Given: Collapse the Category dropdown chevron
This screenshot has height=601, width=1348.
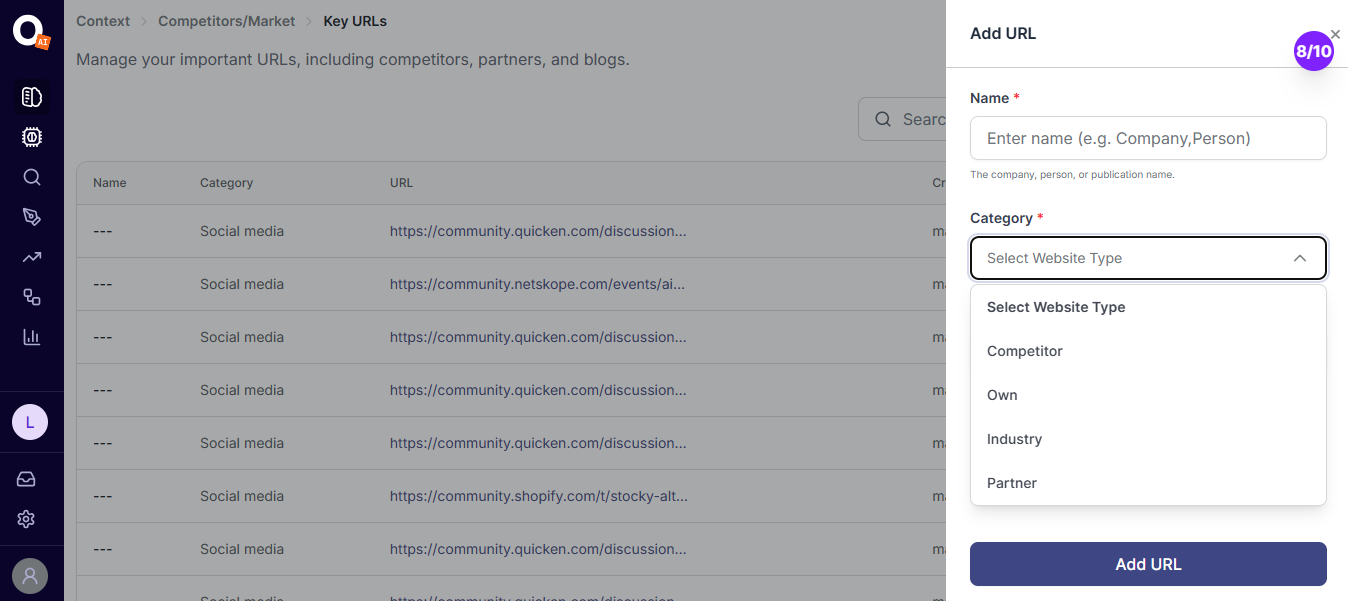Looking at the screenshot, I should 1300,258.
